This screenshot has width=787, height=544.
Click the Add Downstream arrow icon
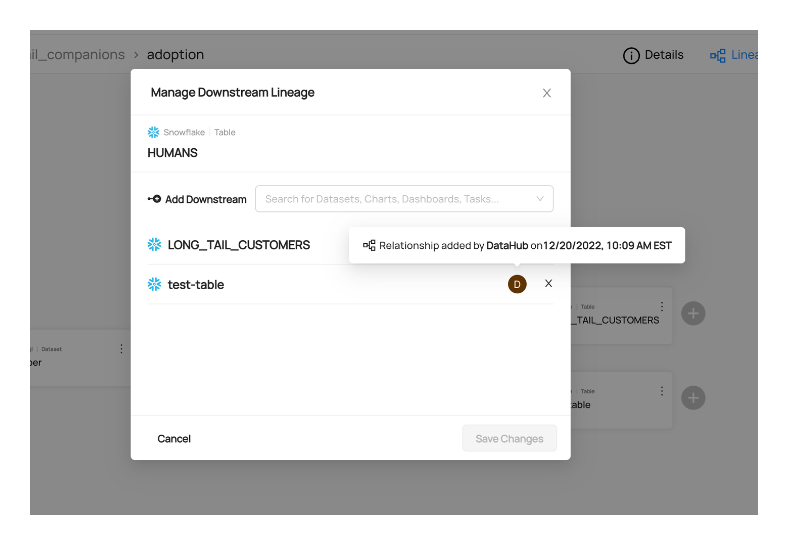154,199
